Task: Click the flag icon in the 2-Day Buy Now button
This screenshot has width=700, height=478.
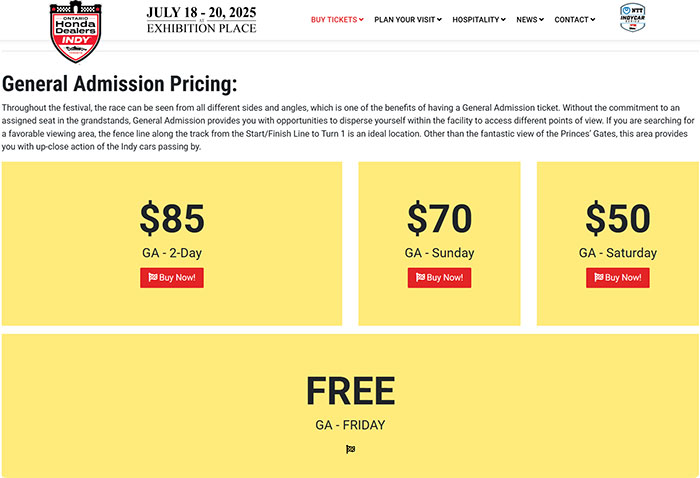Action: pyautogui.click(x=153, y=277)
